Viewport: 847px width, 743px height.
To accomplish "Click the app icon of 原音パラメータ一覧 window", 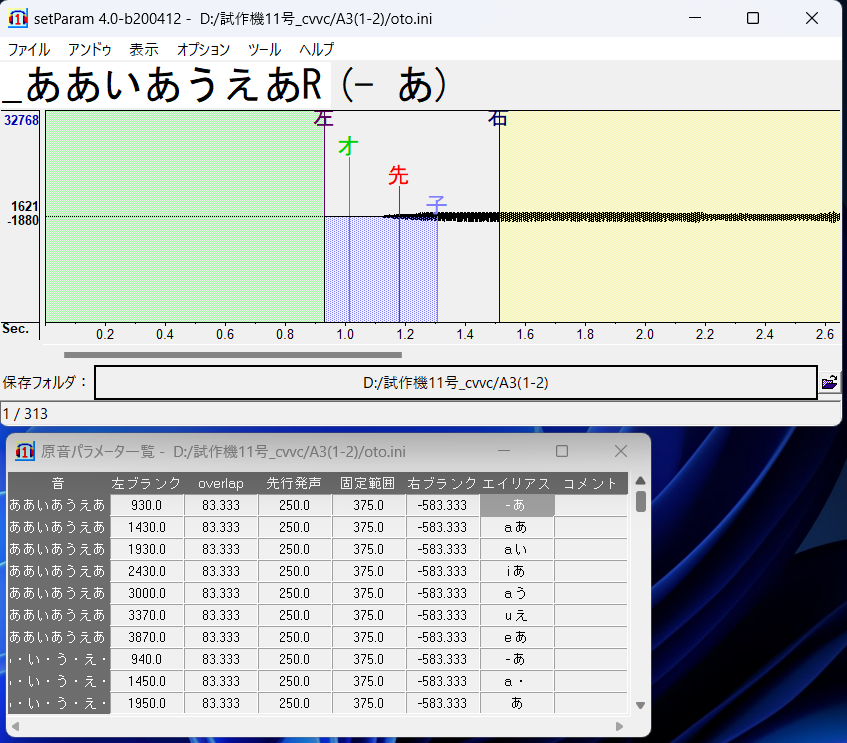I will (25, 451).
